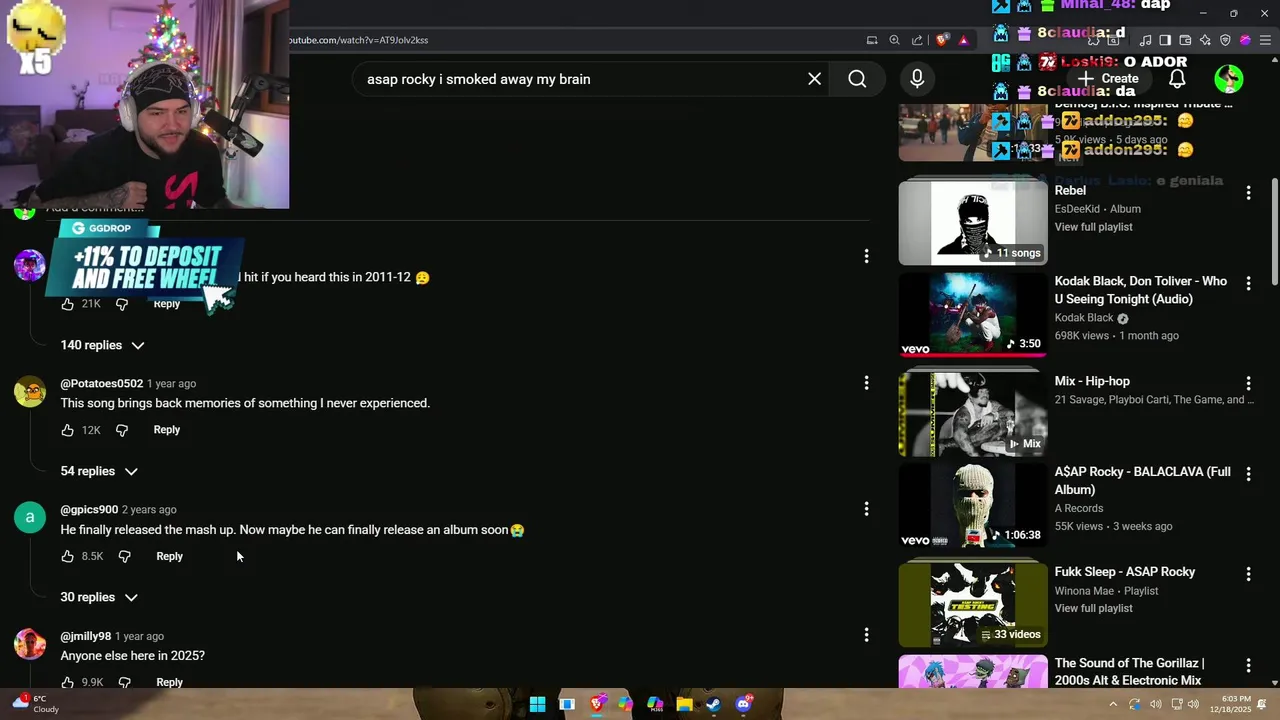Open options menu for the 2011-12 comment
This screenshot has width=1280, height=720.
pos(866,256)
